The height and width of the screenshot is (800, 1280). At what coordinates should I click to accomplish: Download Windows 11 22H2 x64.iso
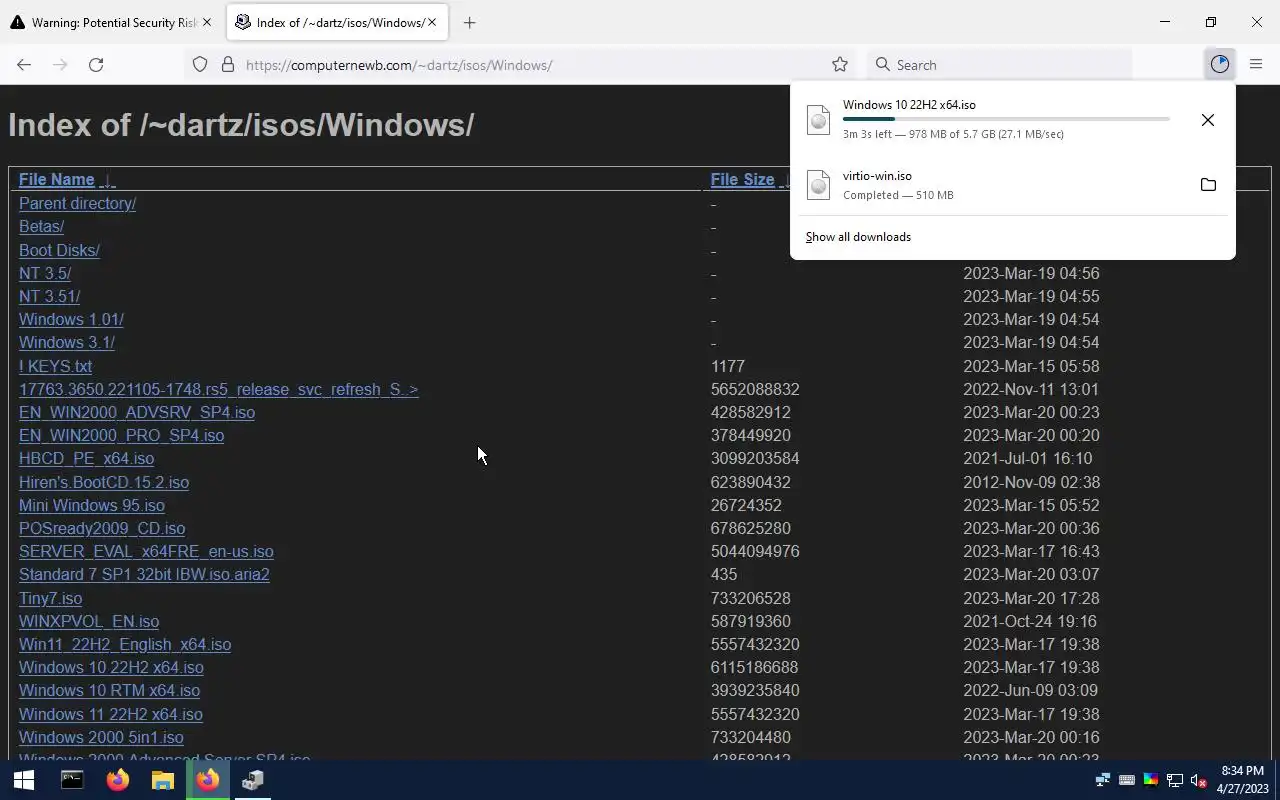[x=111, y=714]
